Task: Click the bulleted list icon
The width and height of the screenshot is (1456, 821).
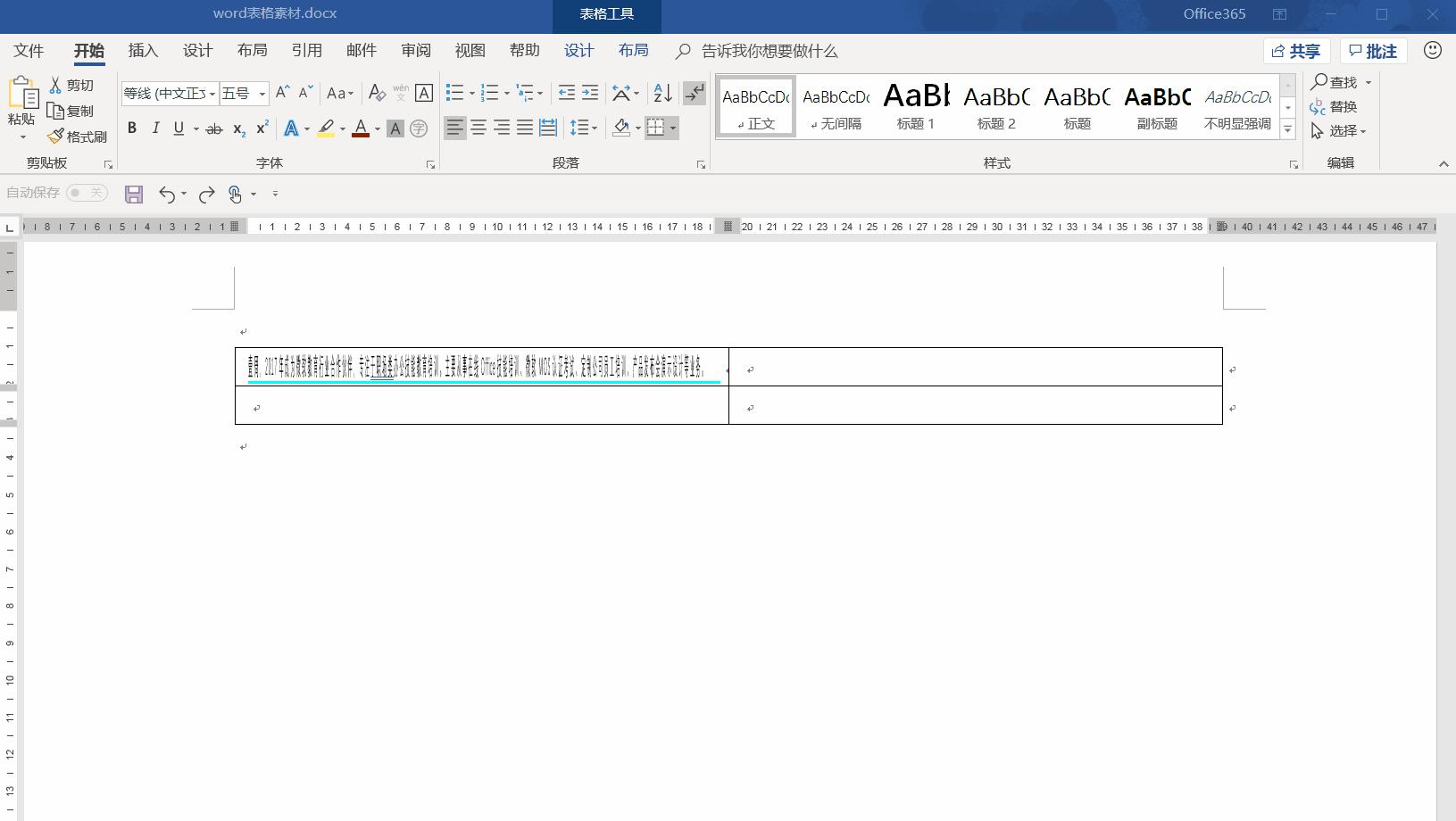Action: 454,93
